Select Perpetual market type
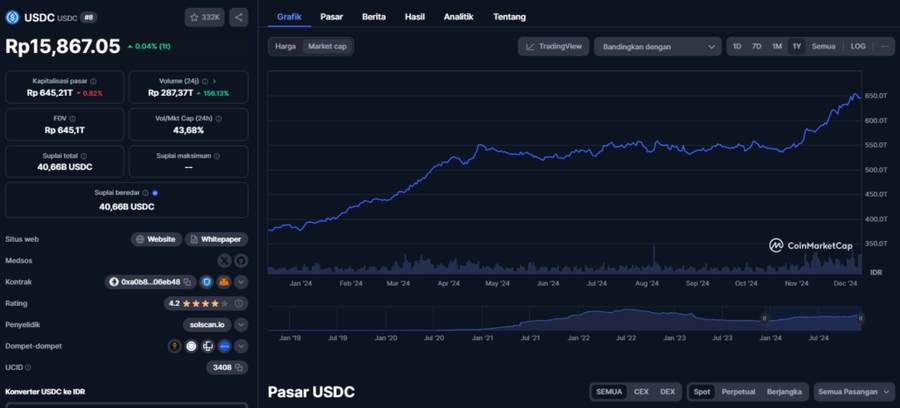 click(738, 392)
